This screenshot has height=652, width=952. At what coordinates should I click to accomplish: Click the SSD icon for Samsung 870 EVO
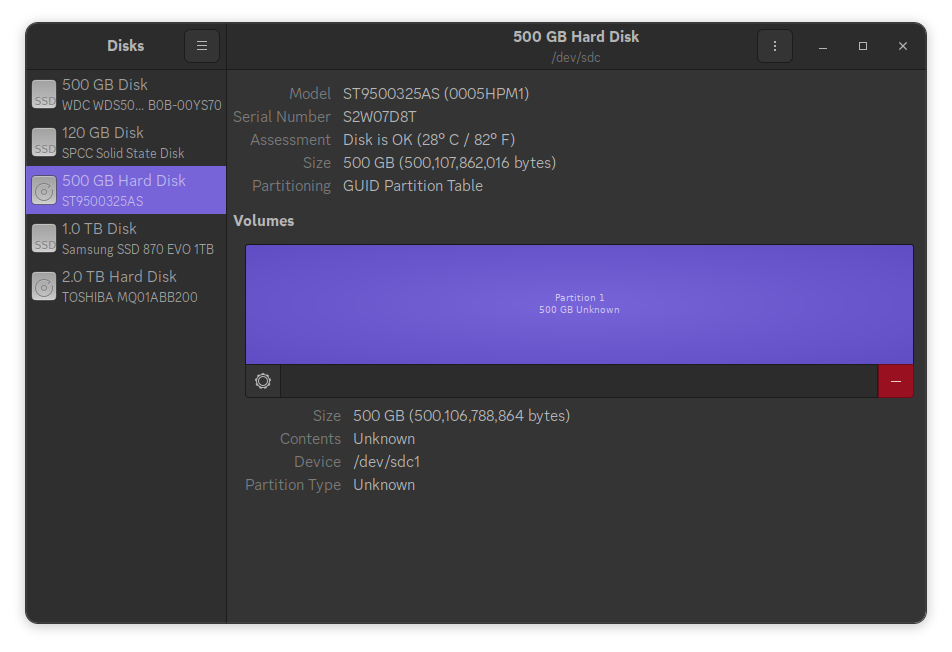click(44, 238)
